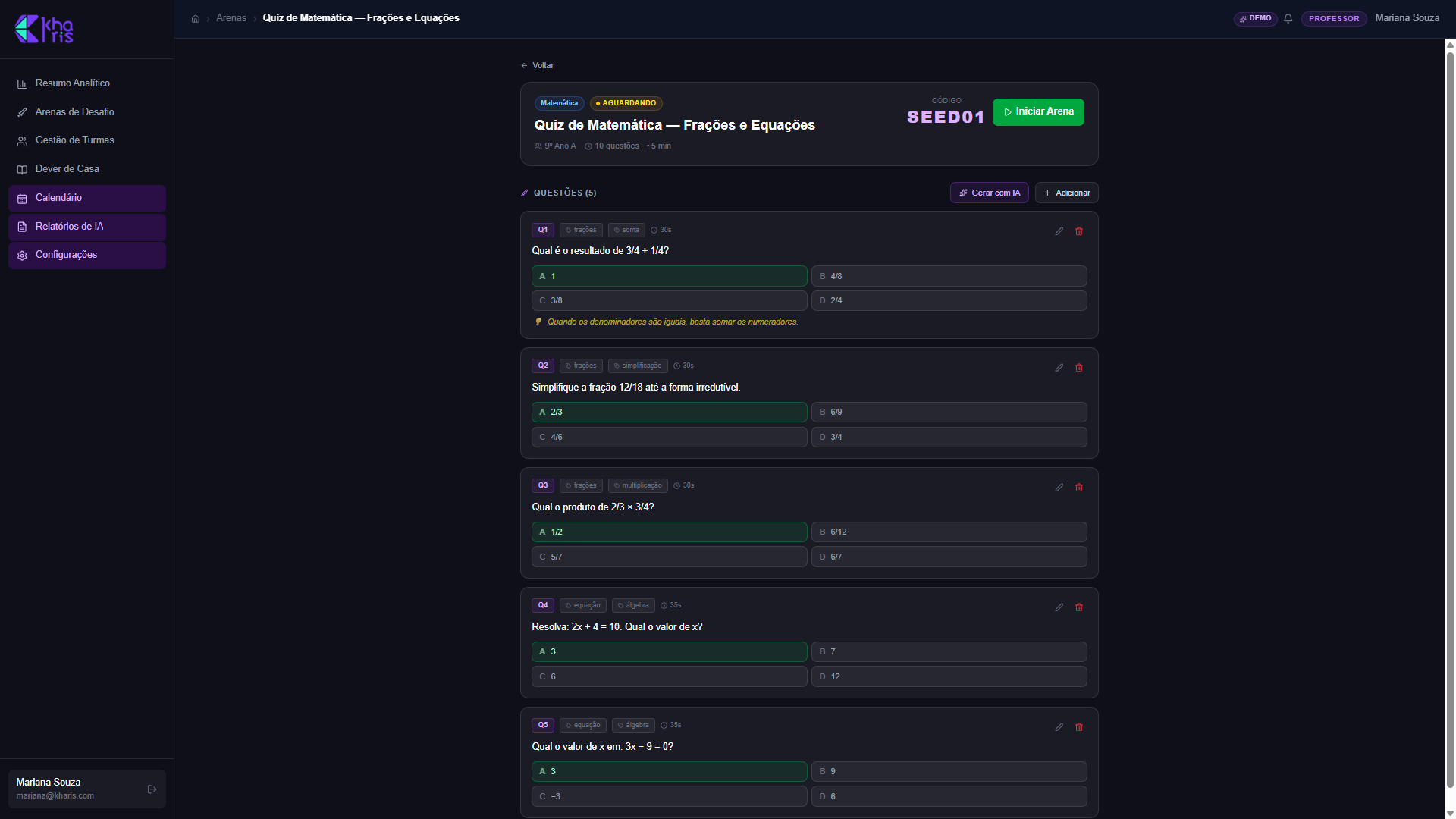Click the Q5 álgebra tag

pos(633,725)
